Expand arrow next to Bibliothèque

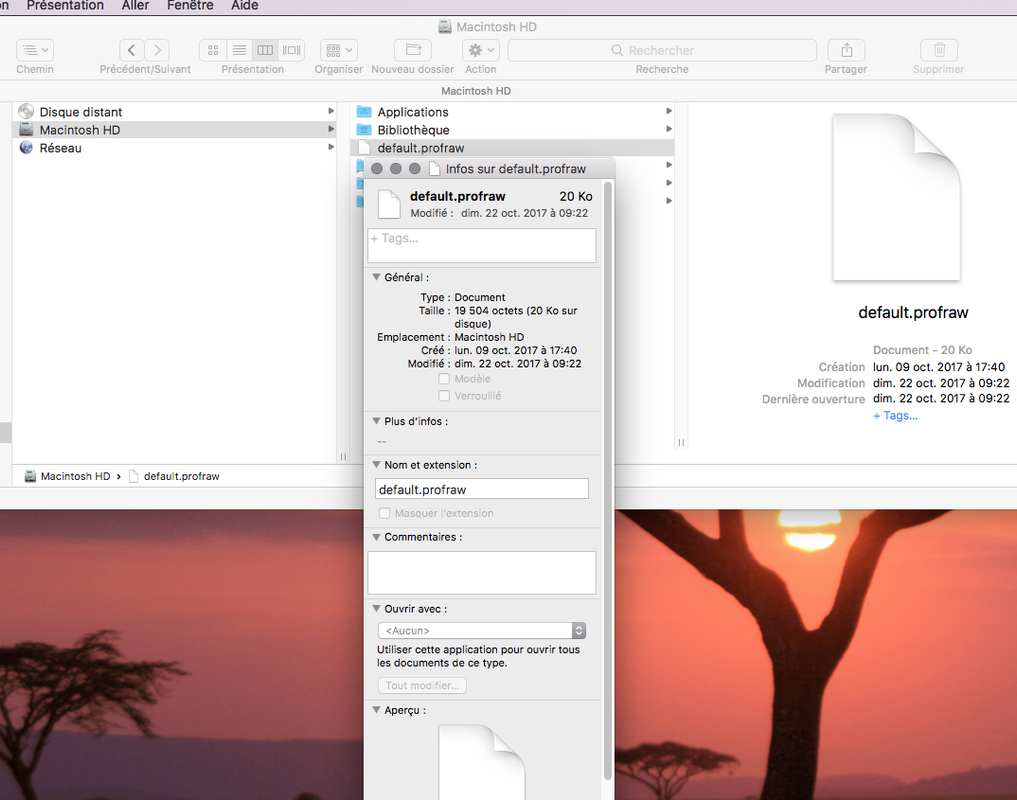(x=669, y=129)
